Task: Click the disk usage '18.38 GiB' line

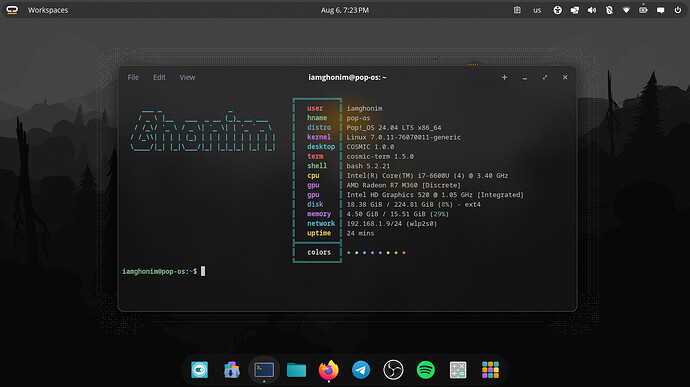Action: pyautogui.click(x=414, y=204)
